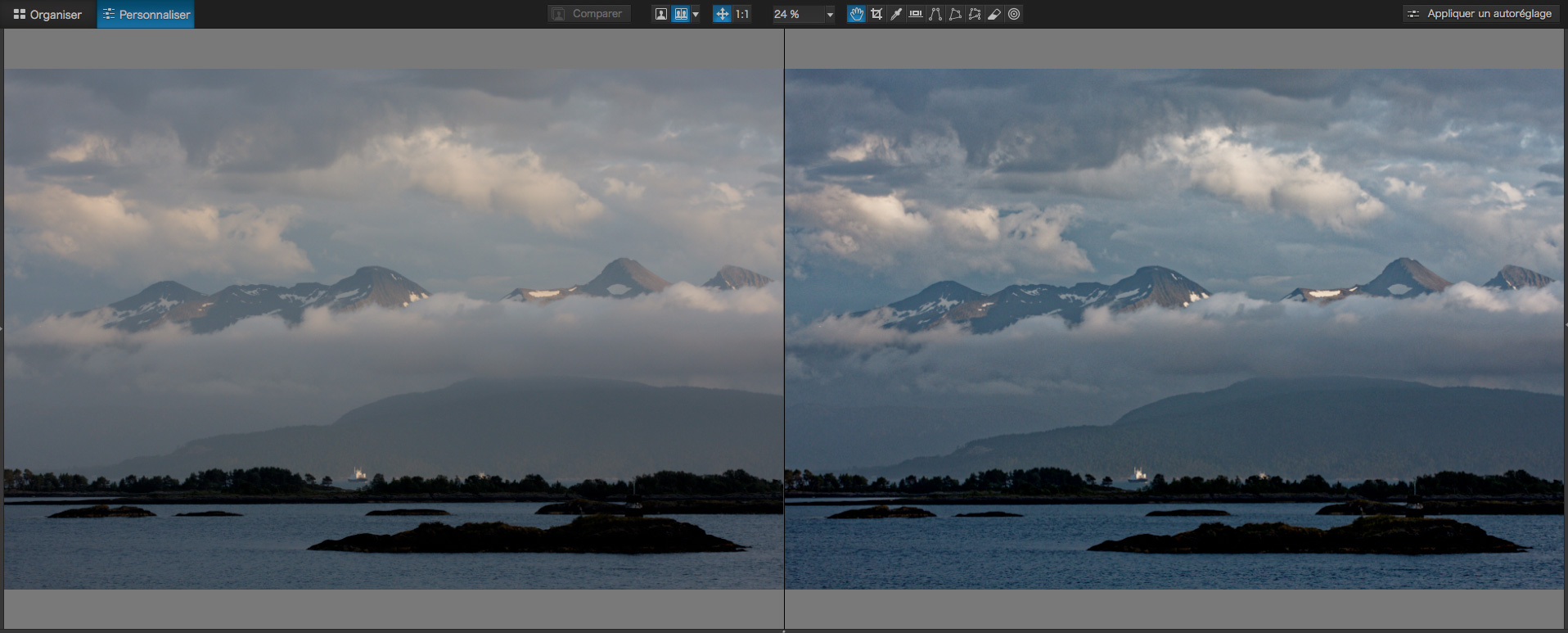Click Appliquer un autoréglage button
Image resolution: width=1568 pixels, height=633 pixels.
pos(1480,14)
